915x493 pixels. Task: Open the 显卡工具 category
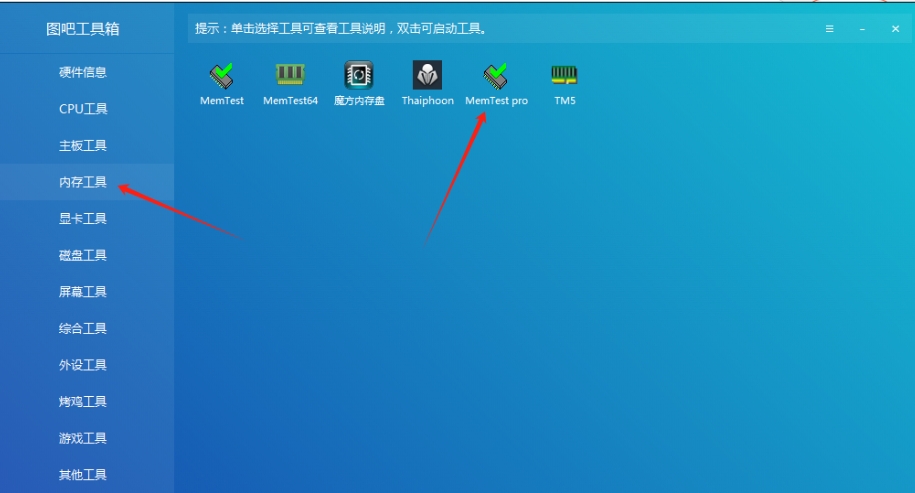(x=83, y=219)
